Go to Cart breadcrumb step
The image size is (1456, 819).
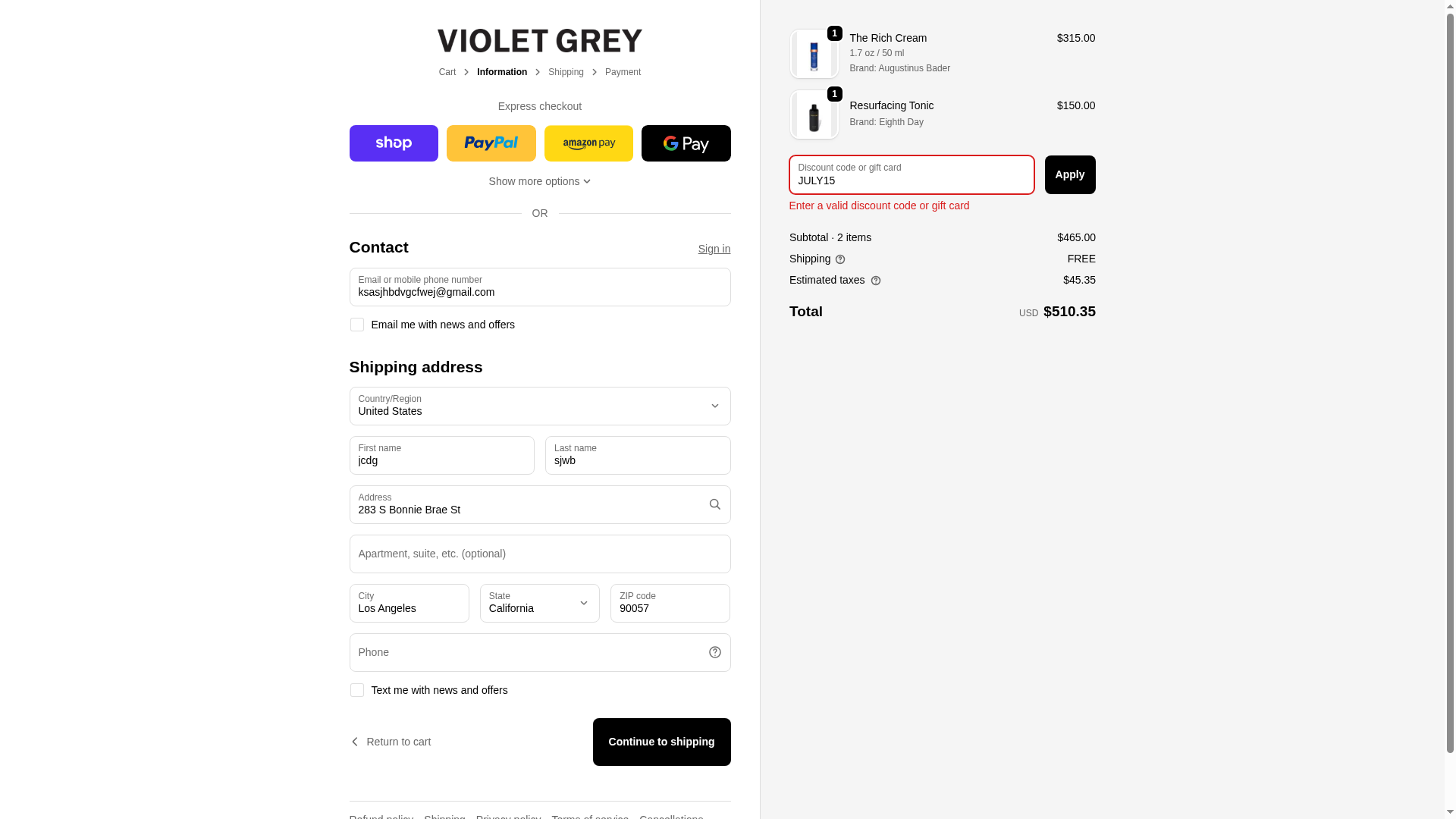pyautogui.click(x=447, y=72)
